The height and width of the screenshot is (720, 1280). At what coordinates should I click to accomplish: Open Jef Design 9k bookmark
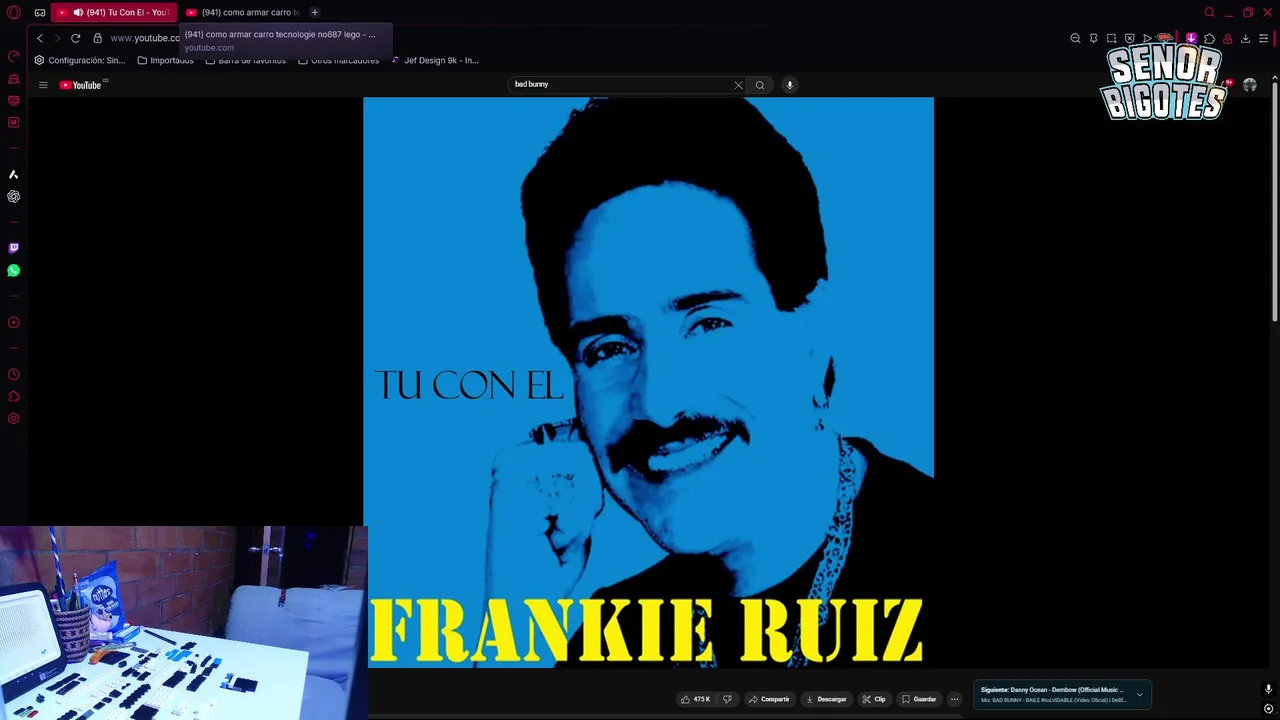435,60
